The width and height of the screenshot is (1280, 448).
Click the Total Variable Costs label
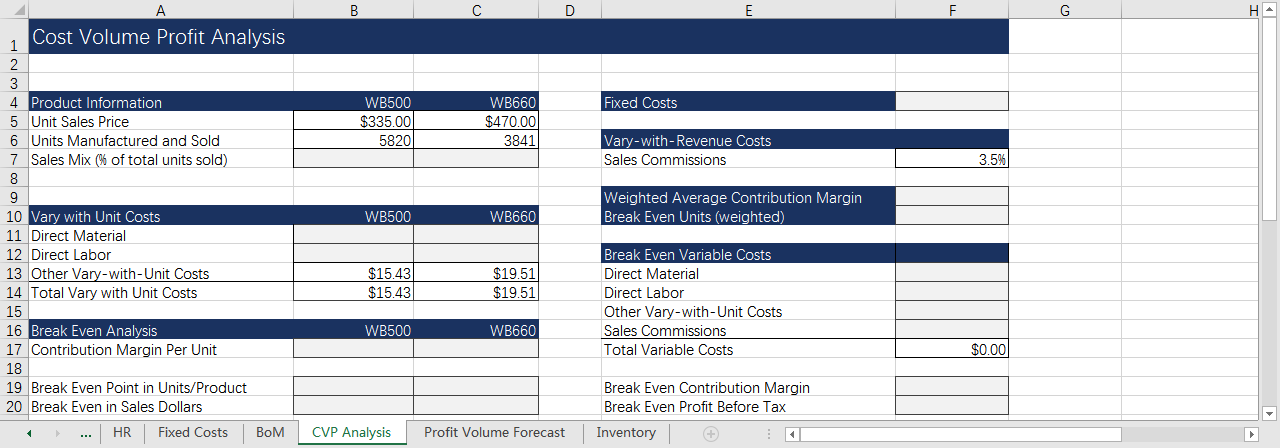coord(668,349)
